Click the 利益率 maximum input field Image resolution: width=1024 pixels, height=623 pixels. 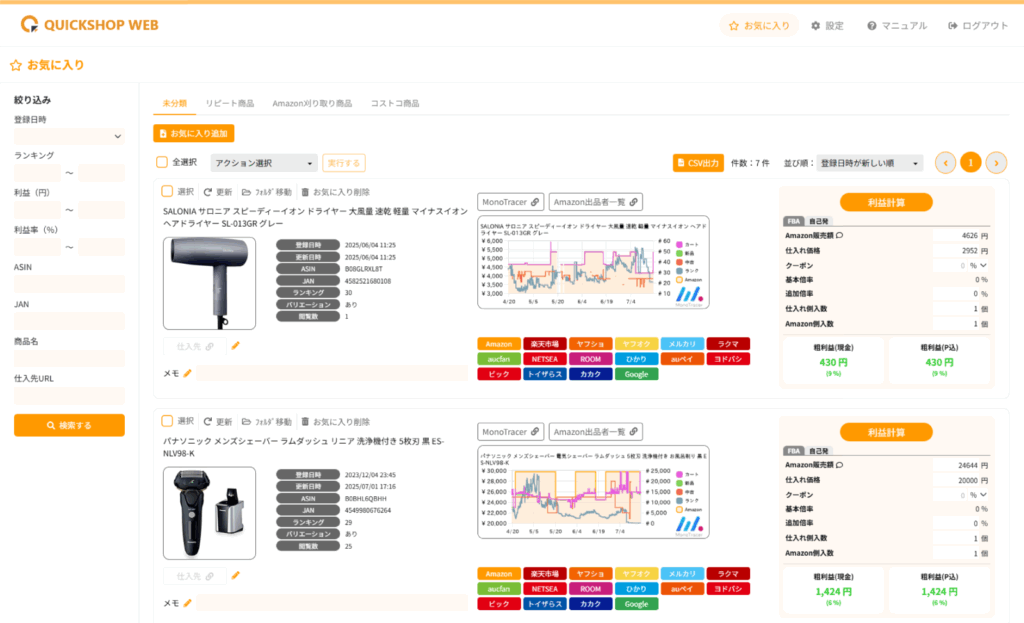click(101, 248)
